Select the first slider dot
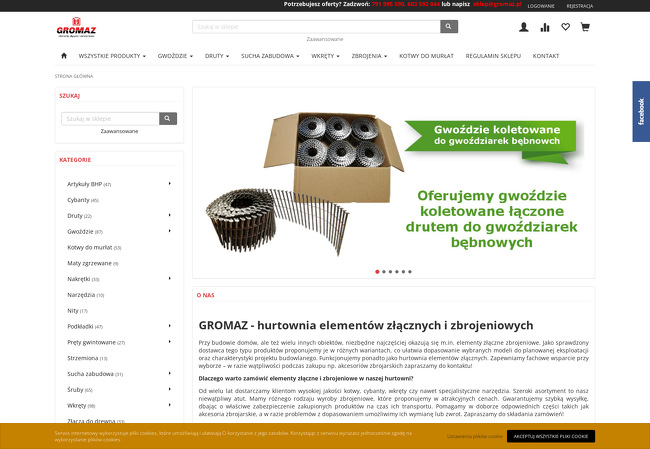 click(x=377, y=272)
